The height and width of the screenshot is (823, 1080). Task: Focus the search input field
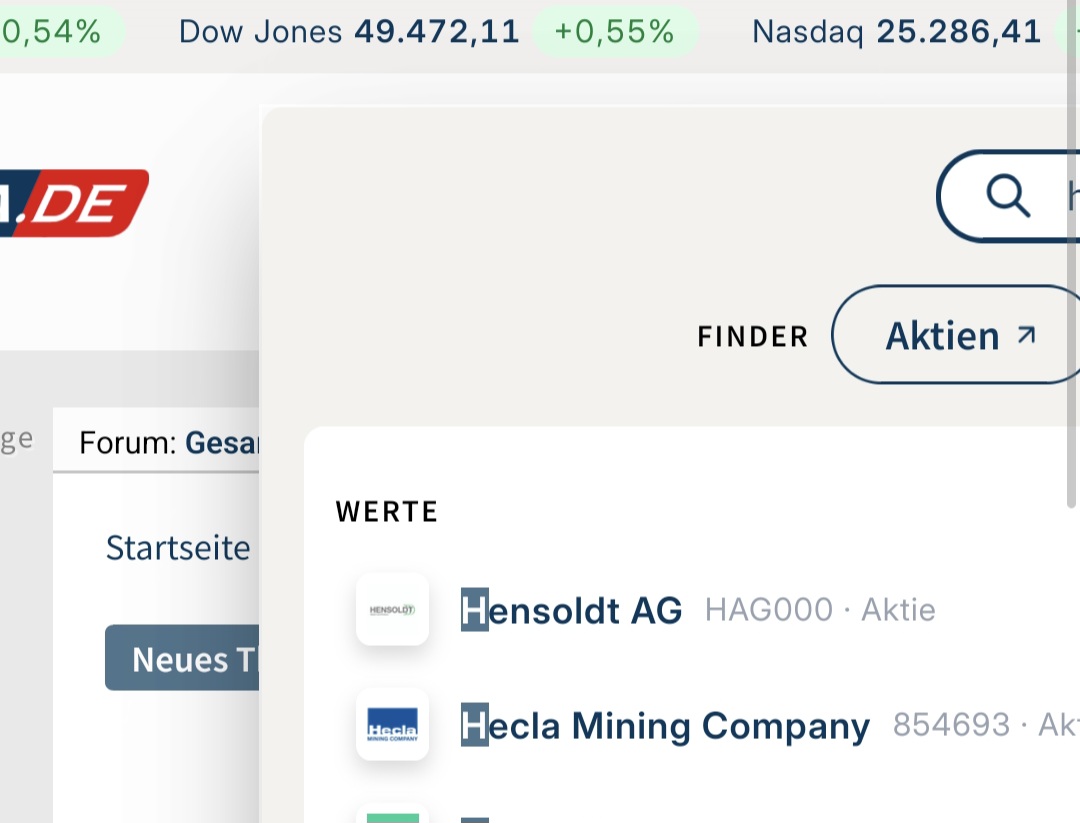(x=1062, y=196)
